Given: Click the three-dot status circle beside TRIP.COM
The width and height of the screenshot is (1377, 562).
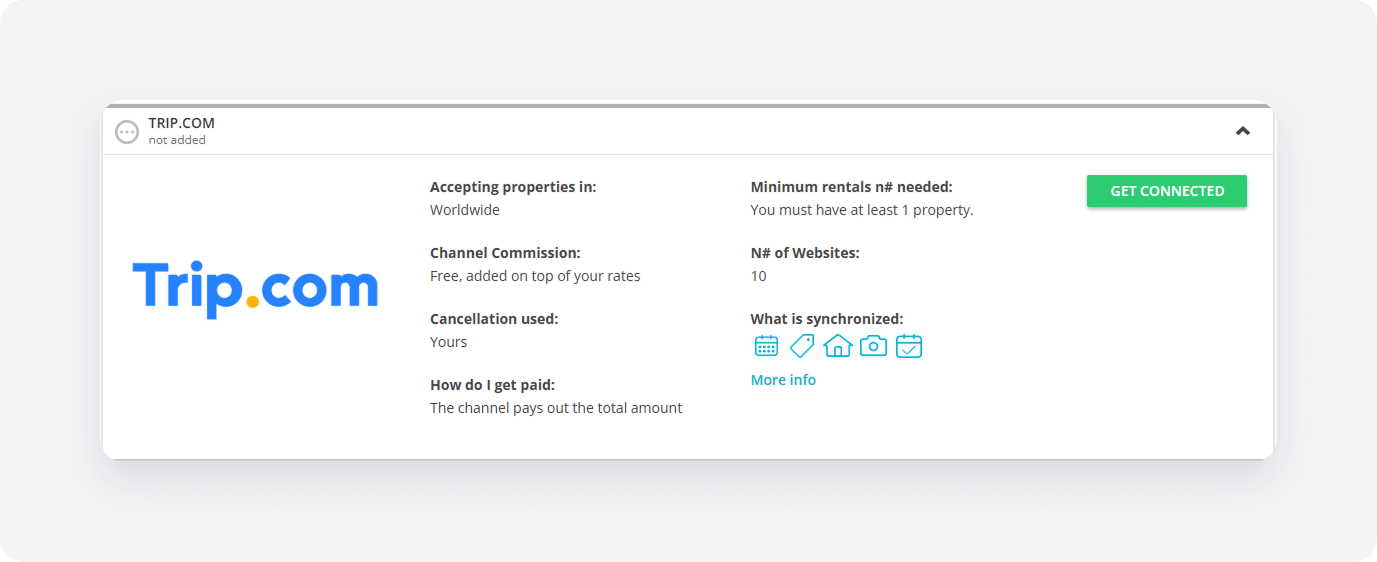Looking at the screenshot, I should (127, 132).
